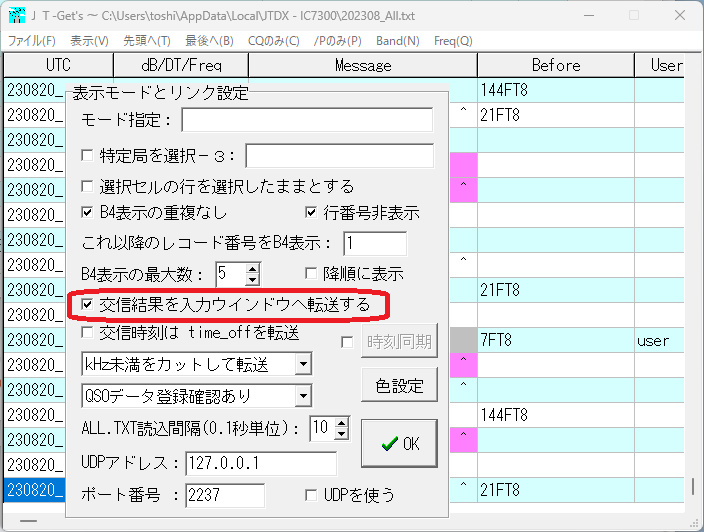Click the ALL.TXT読込間隔 number field
The image size is (704, 532).
click(323, 428)
